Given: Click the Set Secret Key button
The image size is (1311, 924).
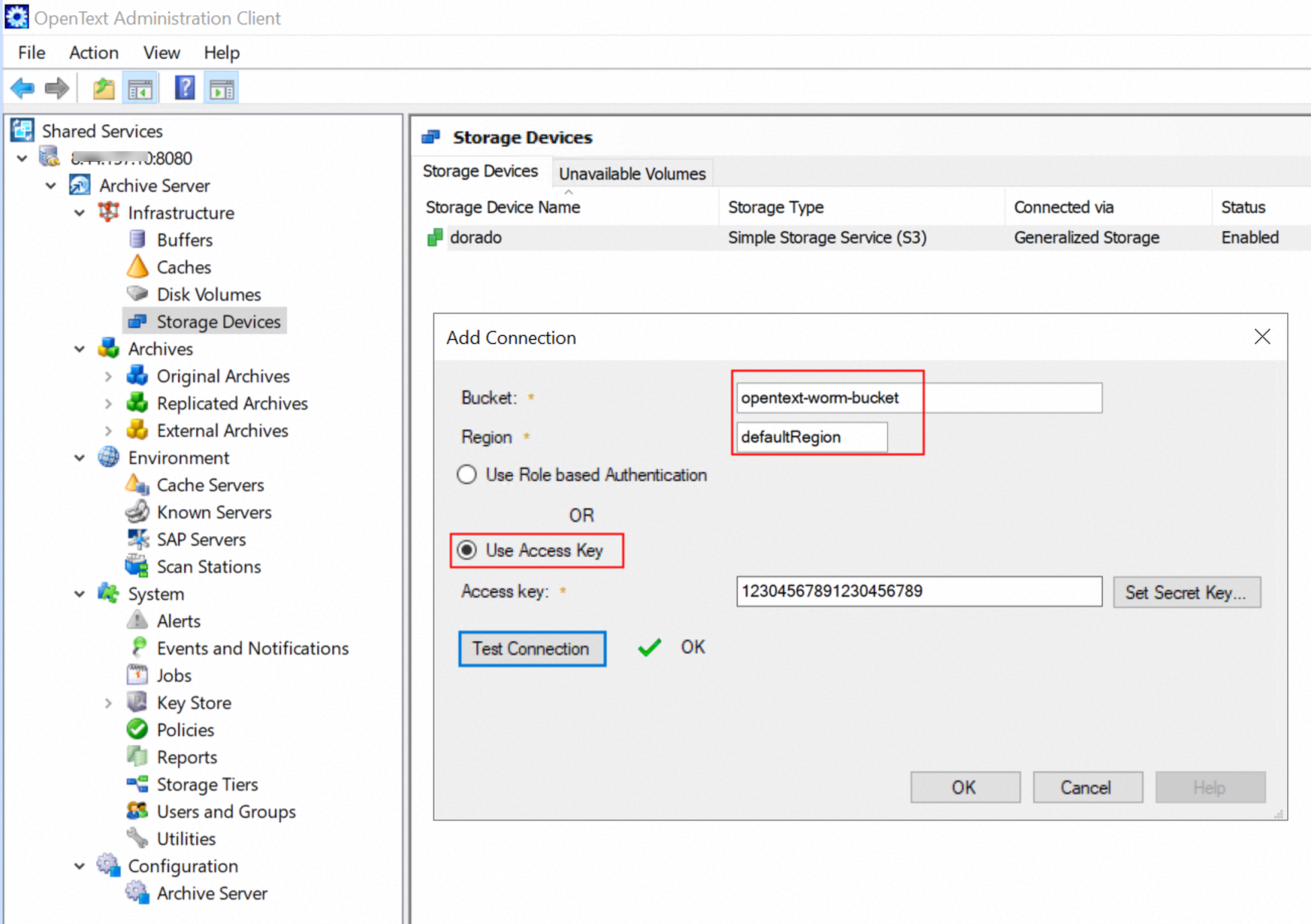Looking at the screenshot, I should tap(1187, 592).
